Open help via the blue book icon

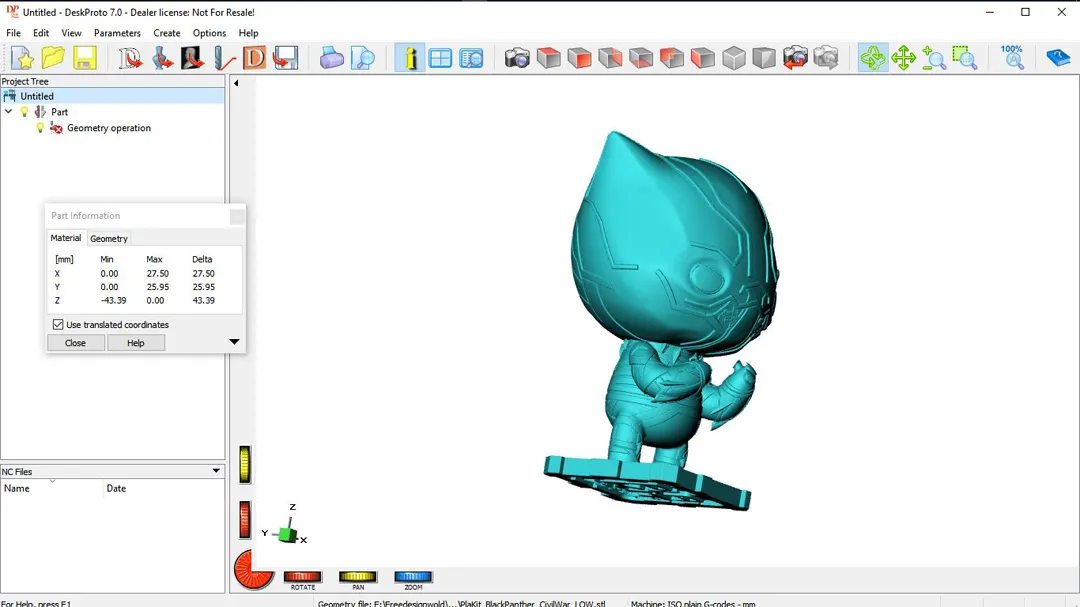click(1057, 58)
